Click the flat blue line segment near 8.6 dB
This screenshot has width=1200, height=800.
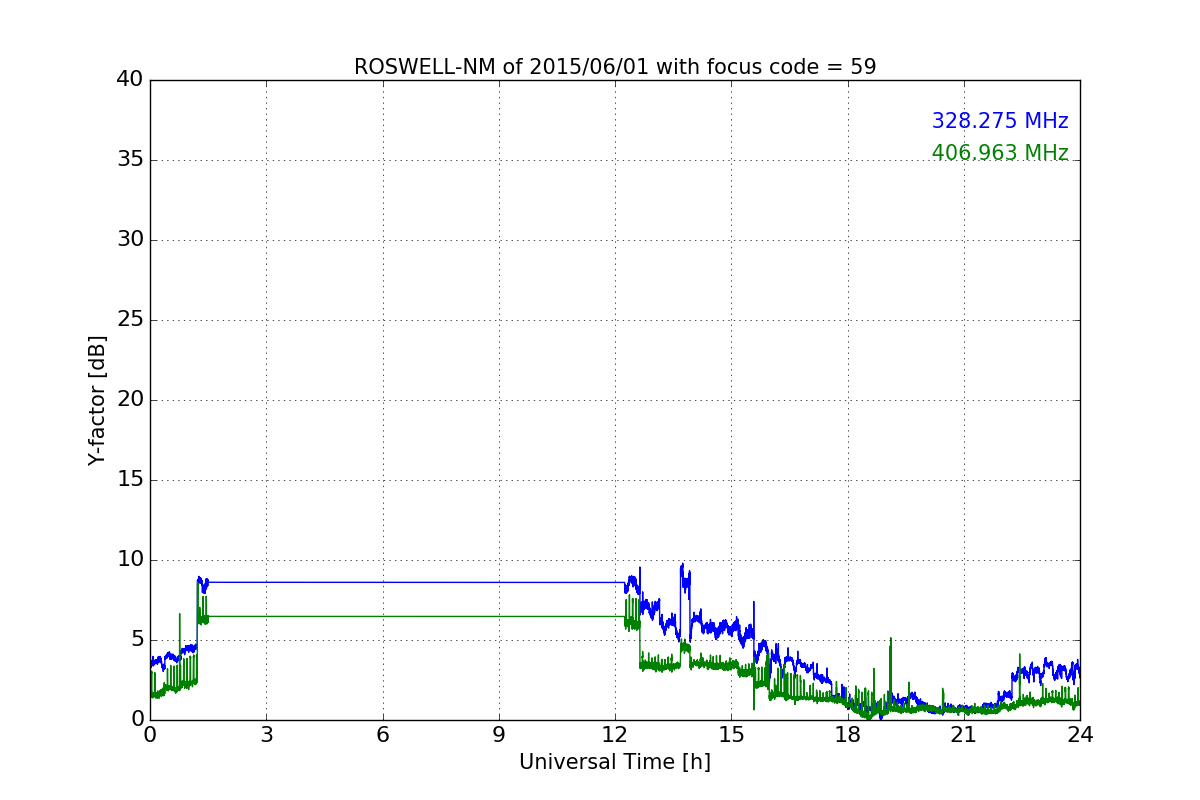[416, 582]
